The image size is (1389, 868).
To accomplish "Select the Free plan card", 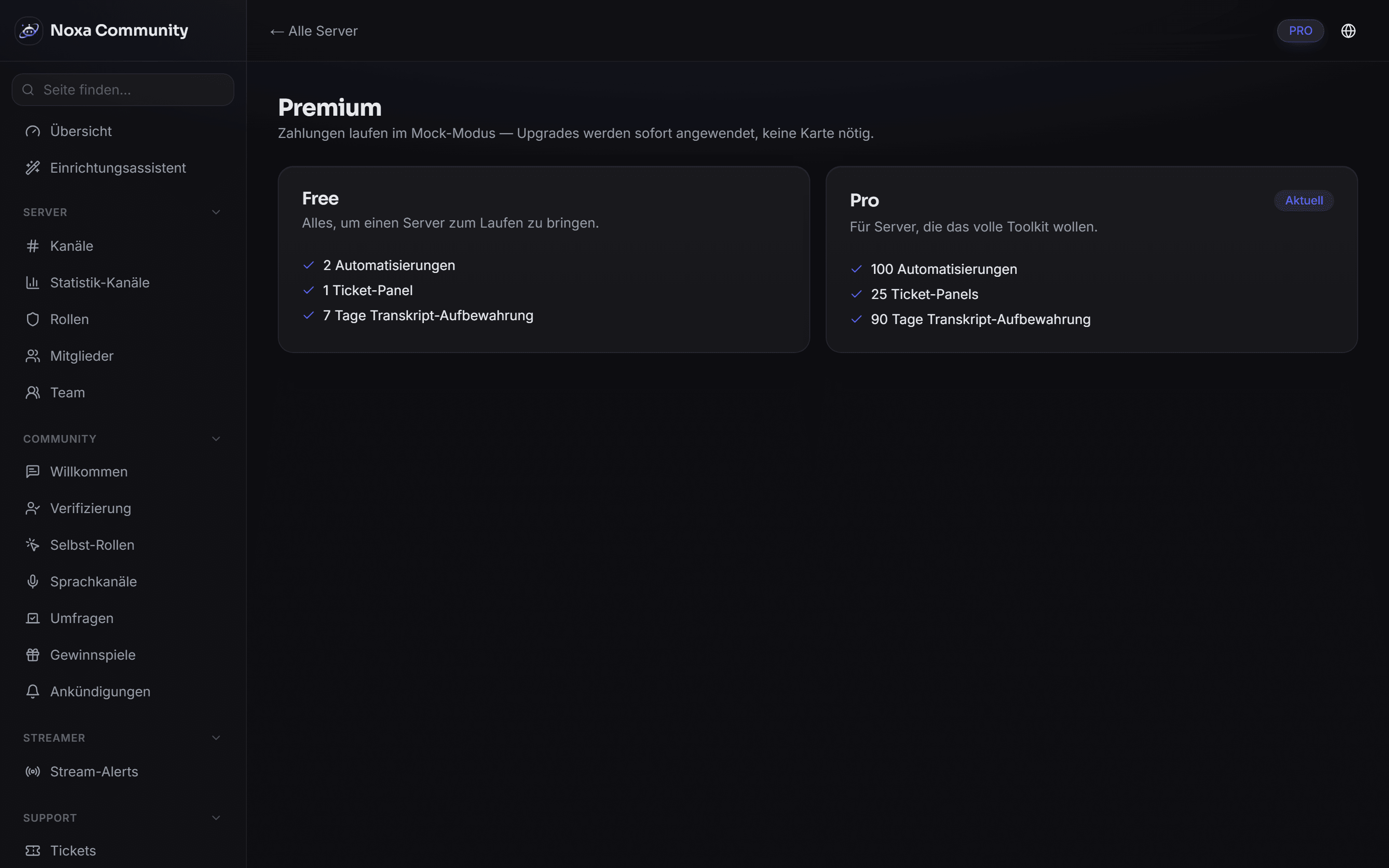I will click(x=544, y=259).
